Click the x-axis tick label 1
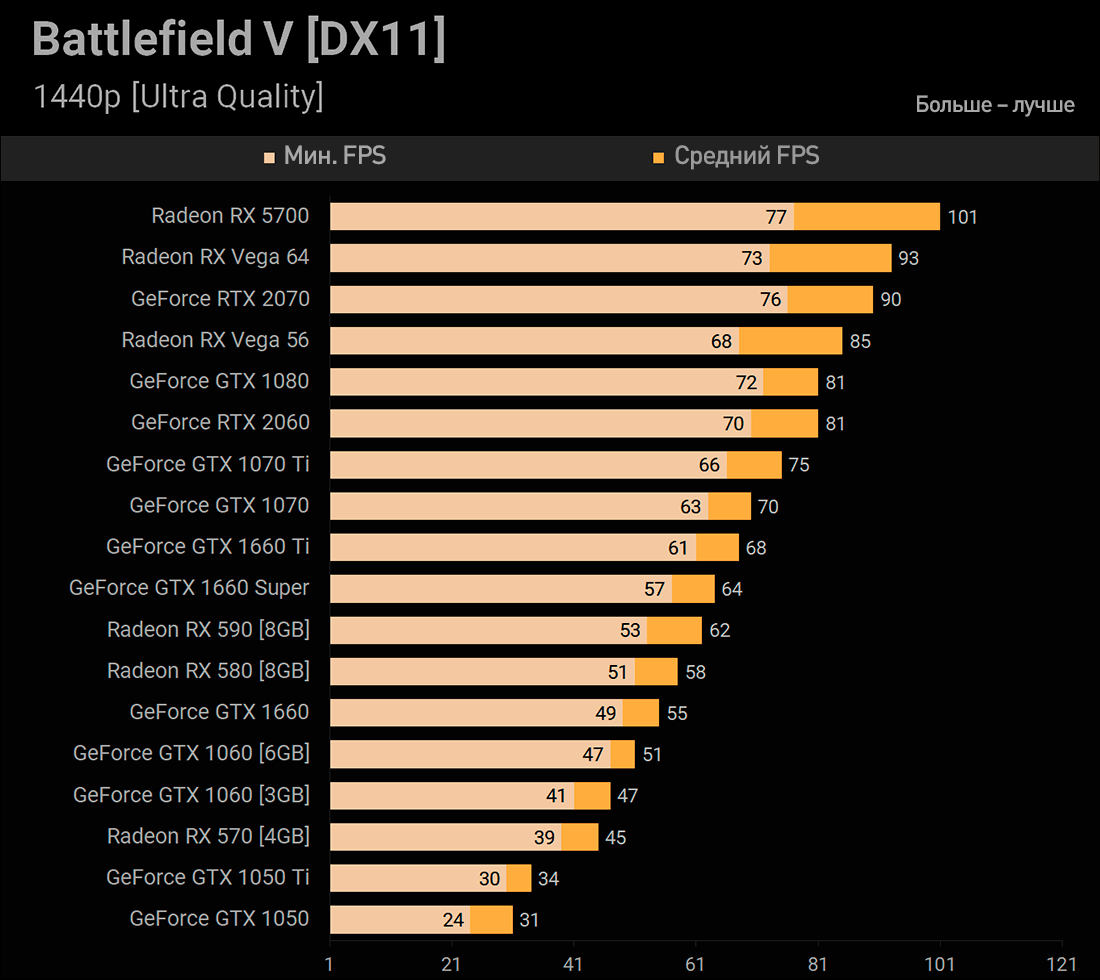Image resolution: width=1100 pixels, height=980 pixels. coord(329,965)
